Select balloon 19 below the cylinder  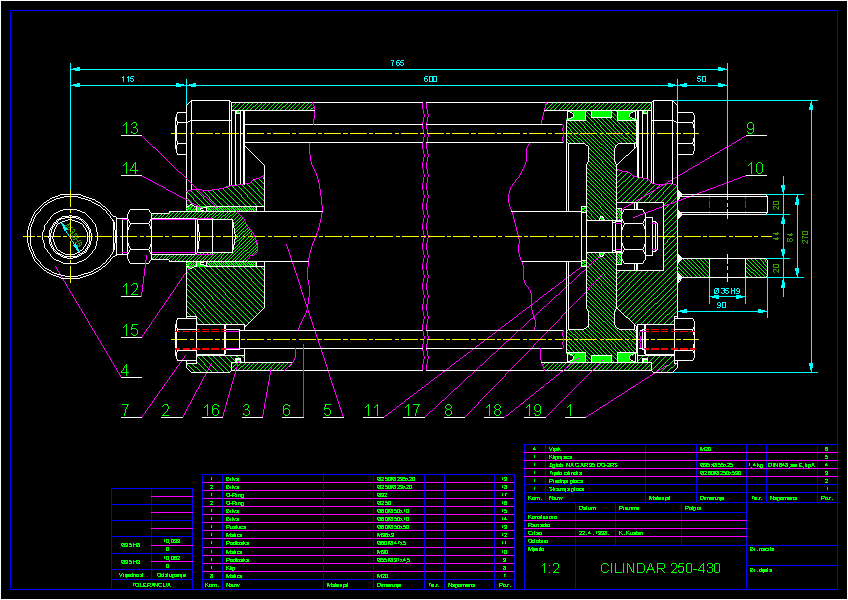(534, 409)
